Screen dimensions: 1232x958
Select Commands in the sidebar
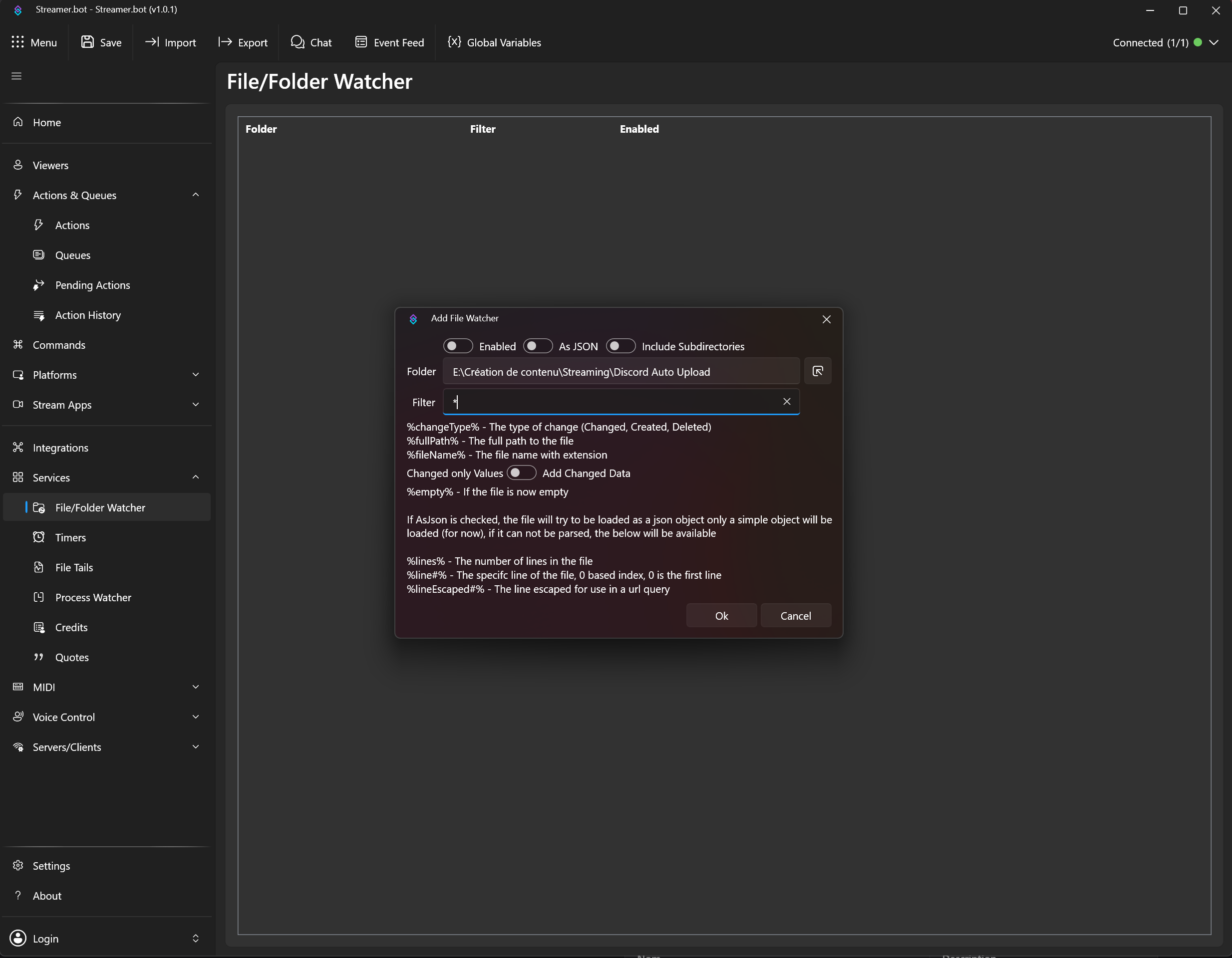(59, 344)
